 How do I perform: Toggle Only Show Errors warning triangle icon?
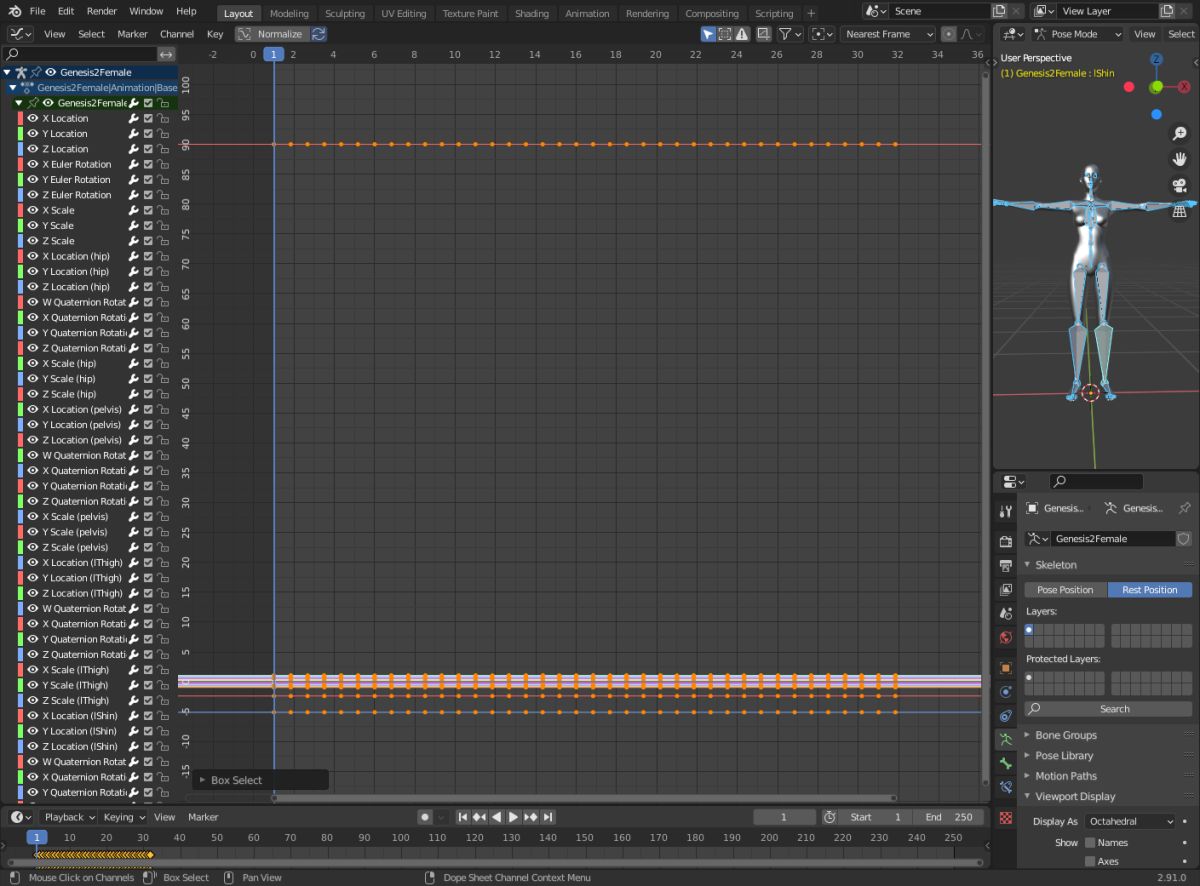click(x=742, y=34)
